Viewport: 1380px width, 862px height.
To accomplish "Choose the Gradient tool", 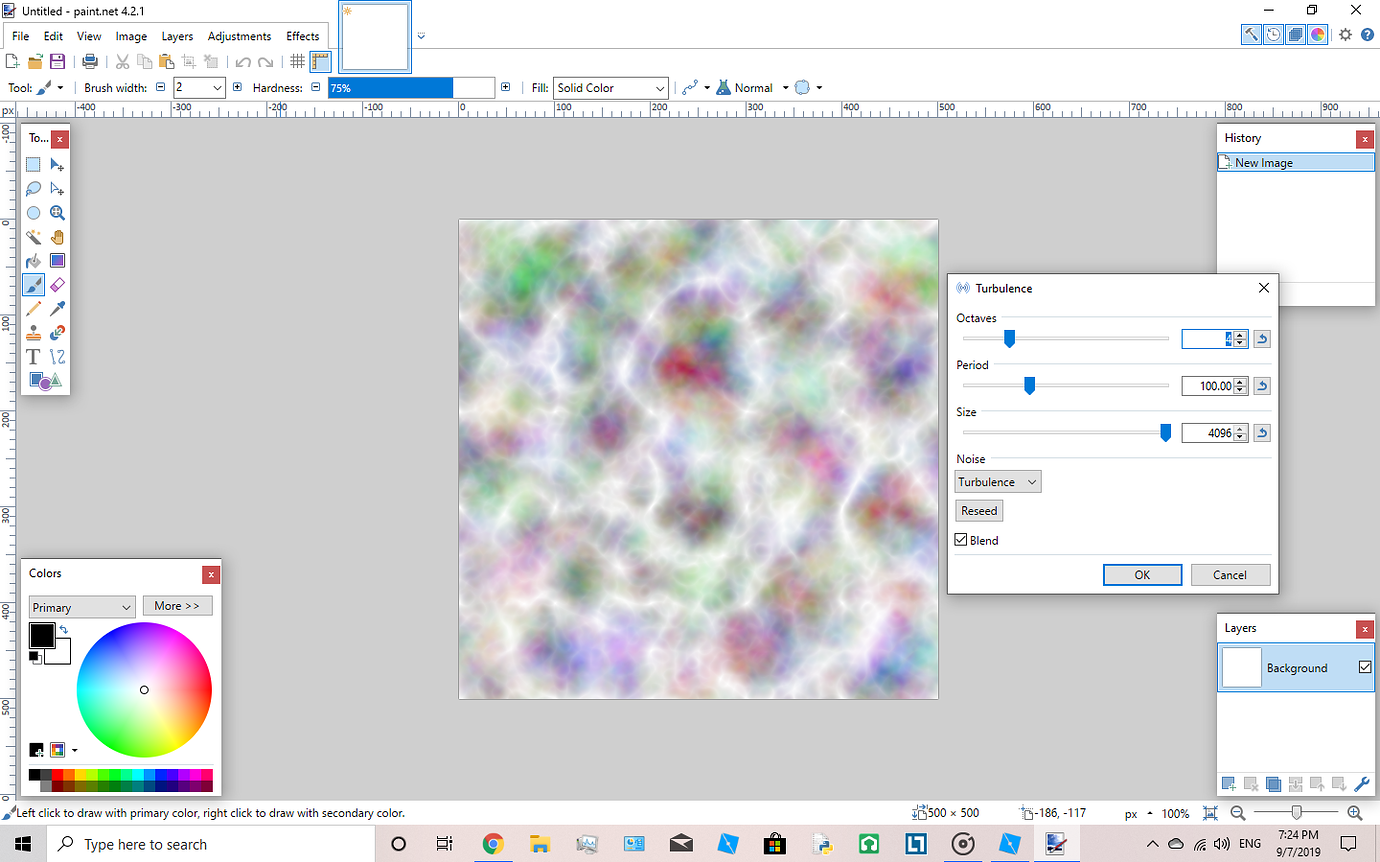I will click(57, 260).
